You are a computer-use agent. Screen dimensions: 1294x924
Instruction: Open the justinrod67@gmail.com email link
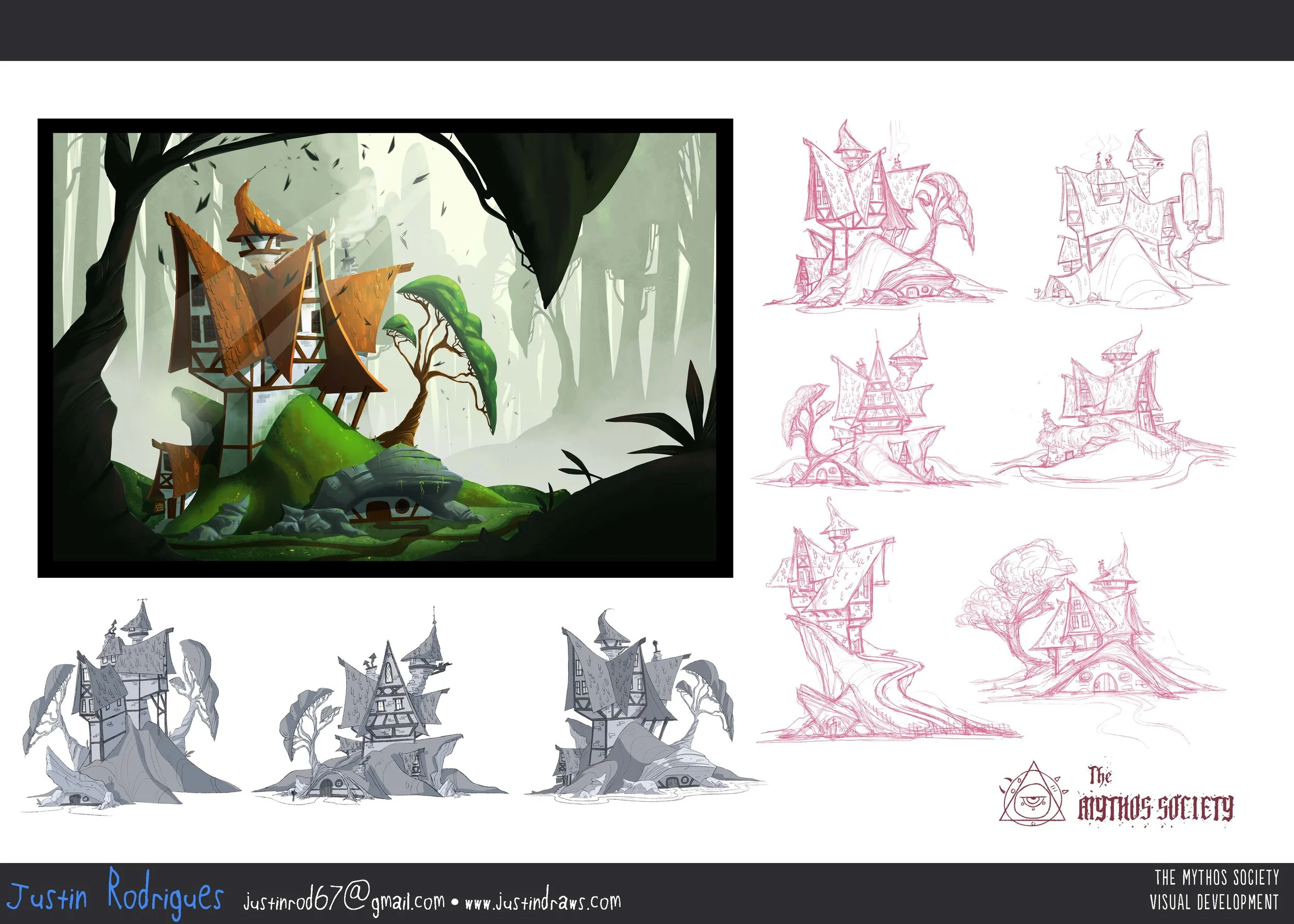click(x=344, y=900)
